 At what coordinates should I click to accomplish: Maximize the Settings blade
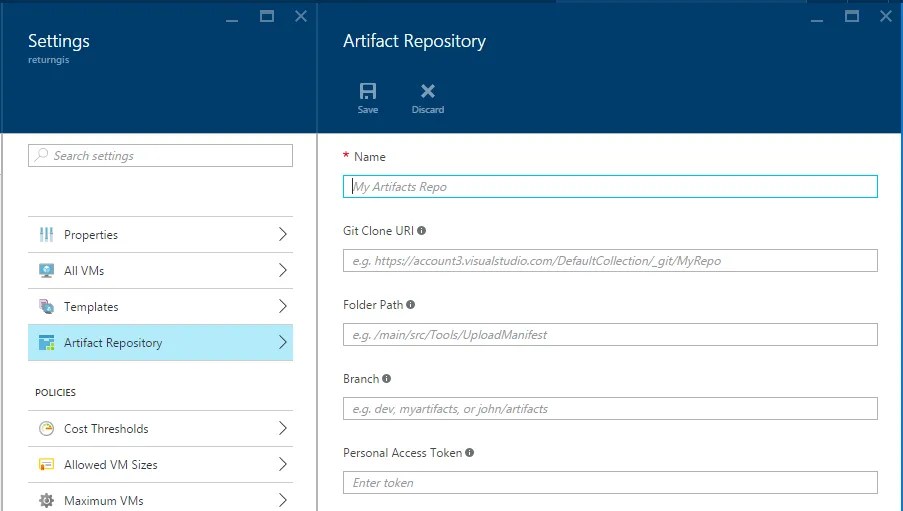[x=267, y=16]
